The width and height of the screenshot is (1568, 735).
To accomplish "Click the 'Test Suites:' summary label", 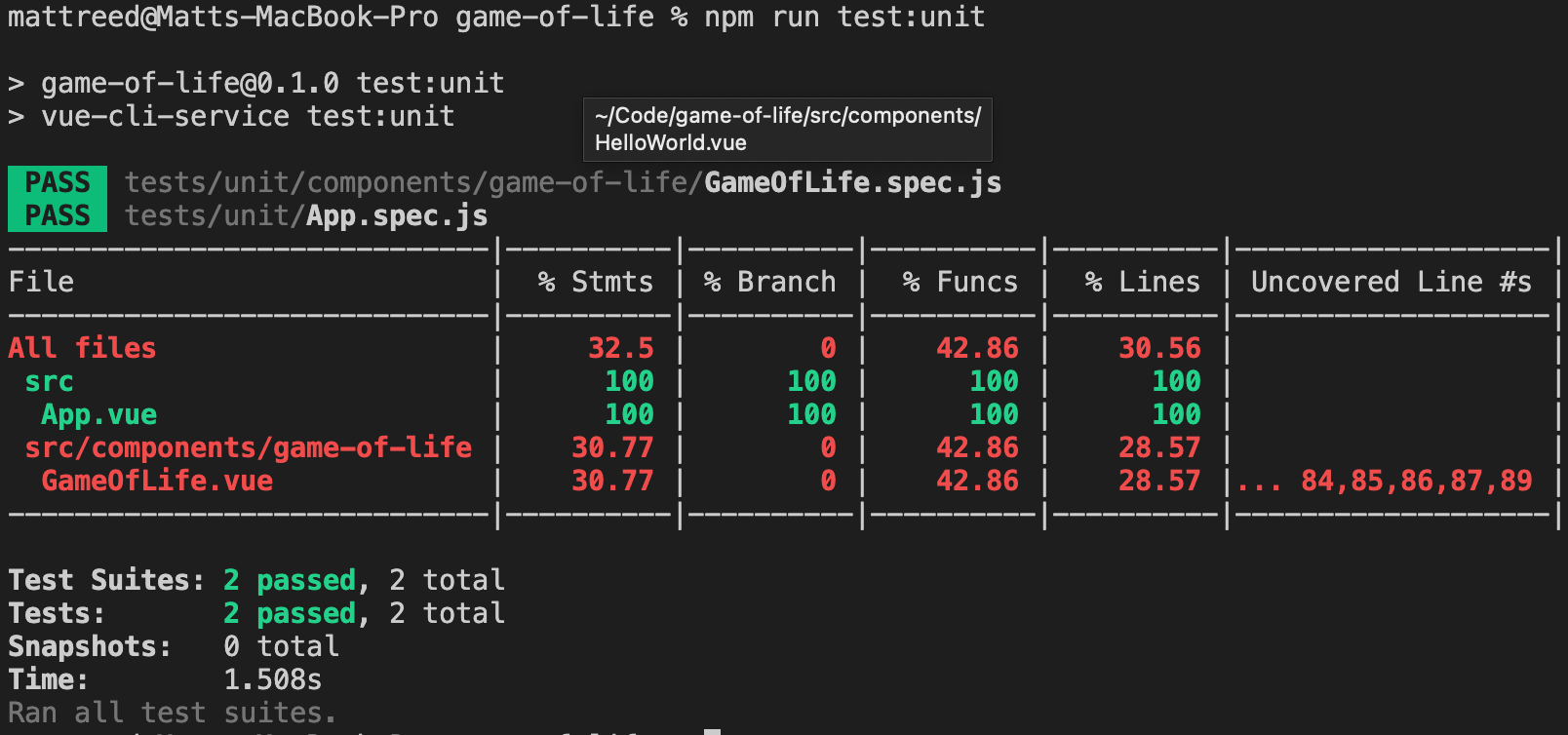I will click(106, 580).
